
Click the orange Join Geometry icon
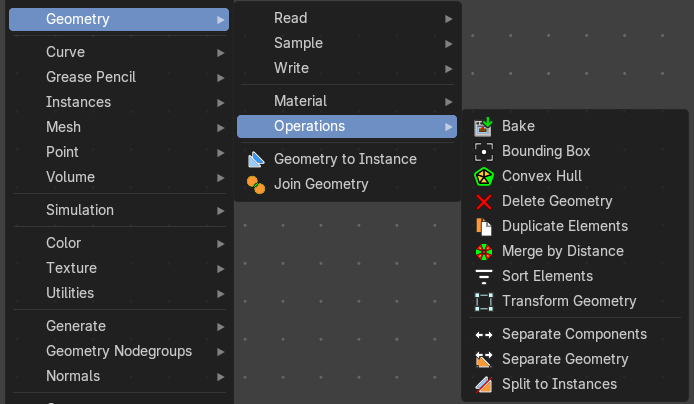click(256, 185)
